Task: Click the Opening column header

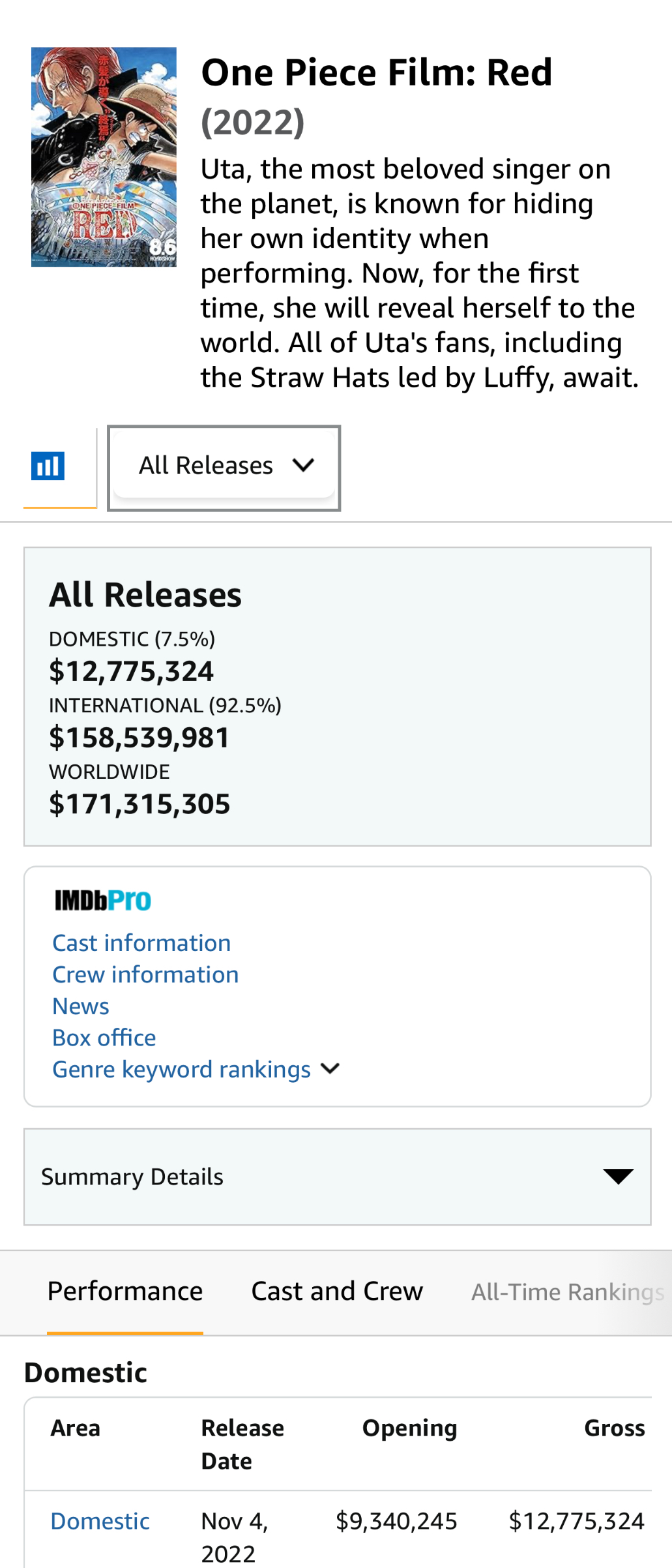Action: point(410,1428)
